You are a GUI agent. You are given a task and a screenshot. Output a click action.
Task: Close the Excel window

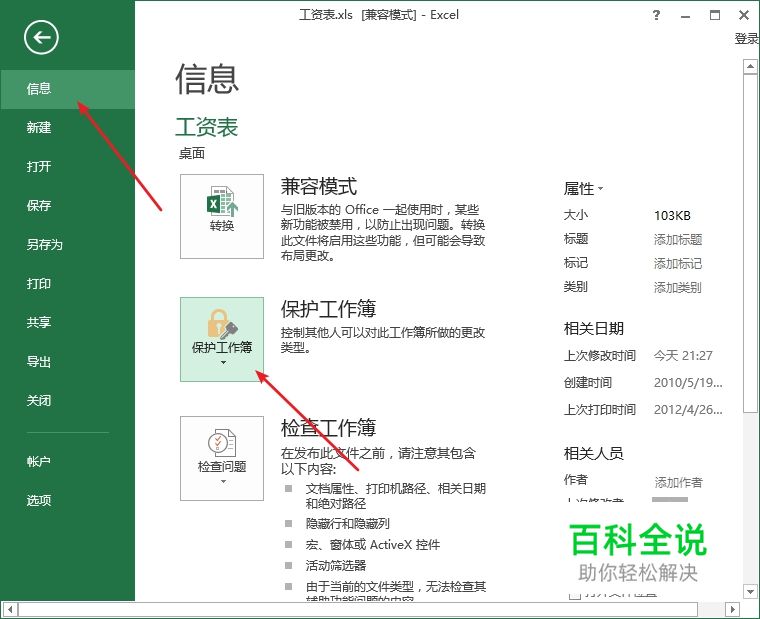point(744,16)
